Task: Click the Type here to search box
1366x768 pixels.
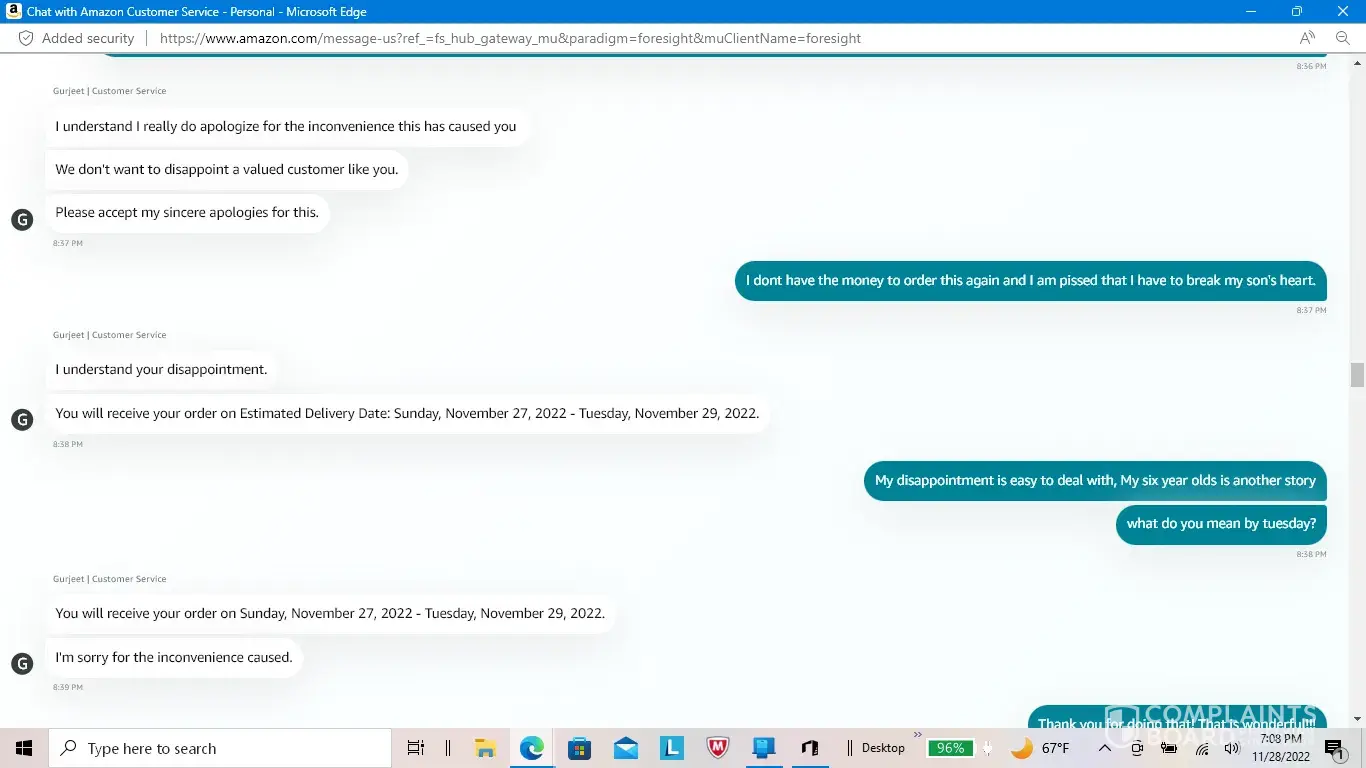Action: click(220, 748)
